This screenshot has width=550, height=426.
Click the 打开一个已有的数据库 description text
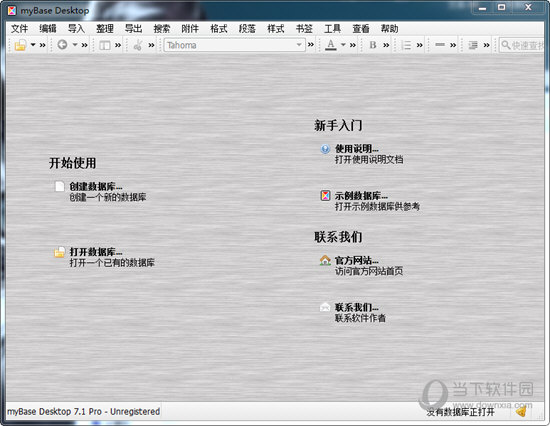pos(112,262)
